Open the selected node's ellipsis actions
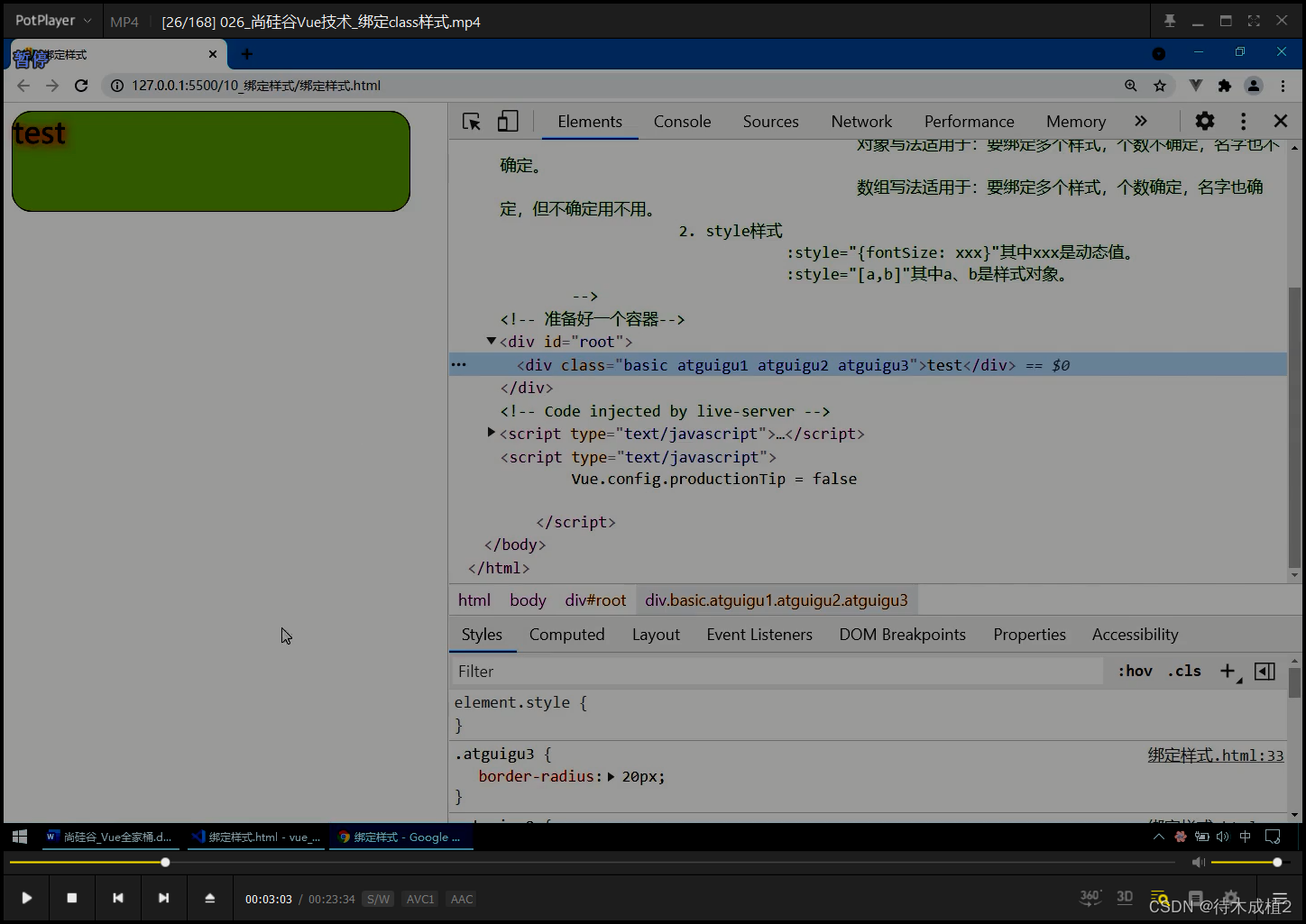Image resolution: width=1306 pixels, height=924 pixels. click(459, 365)
